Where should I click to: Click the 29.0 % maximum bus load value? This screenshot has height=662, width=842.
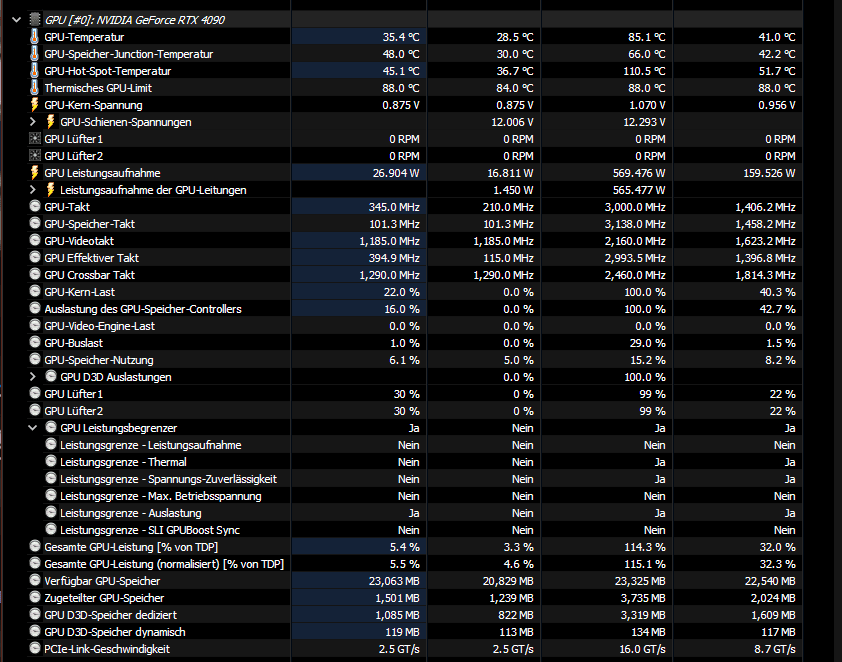[648, 343]
